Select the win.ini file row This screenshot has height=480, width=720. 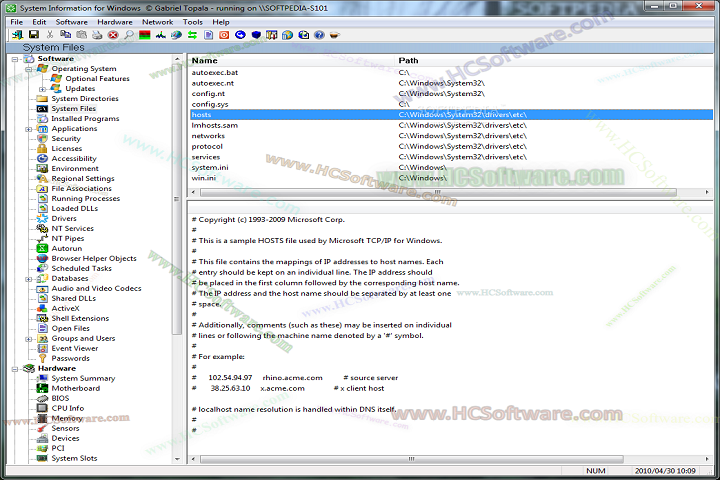pos(451,178)
